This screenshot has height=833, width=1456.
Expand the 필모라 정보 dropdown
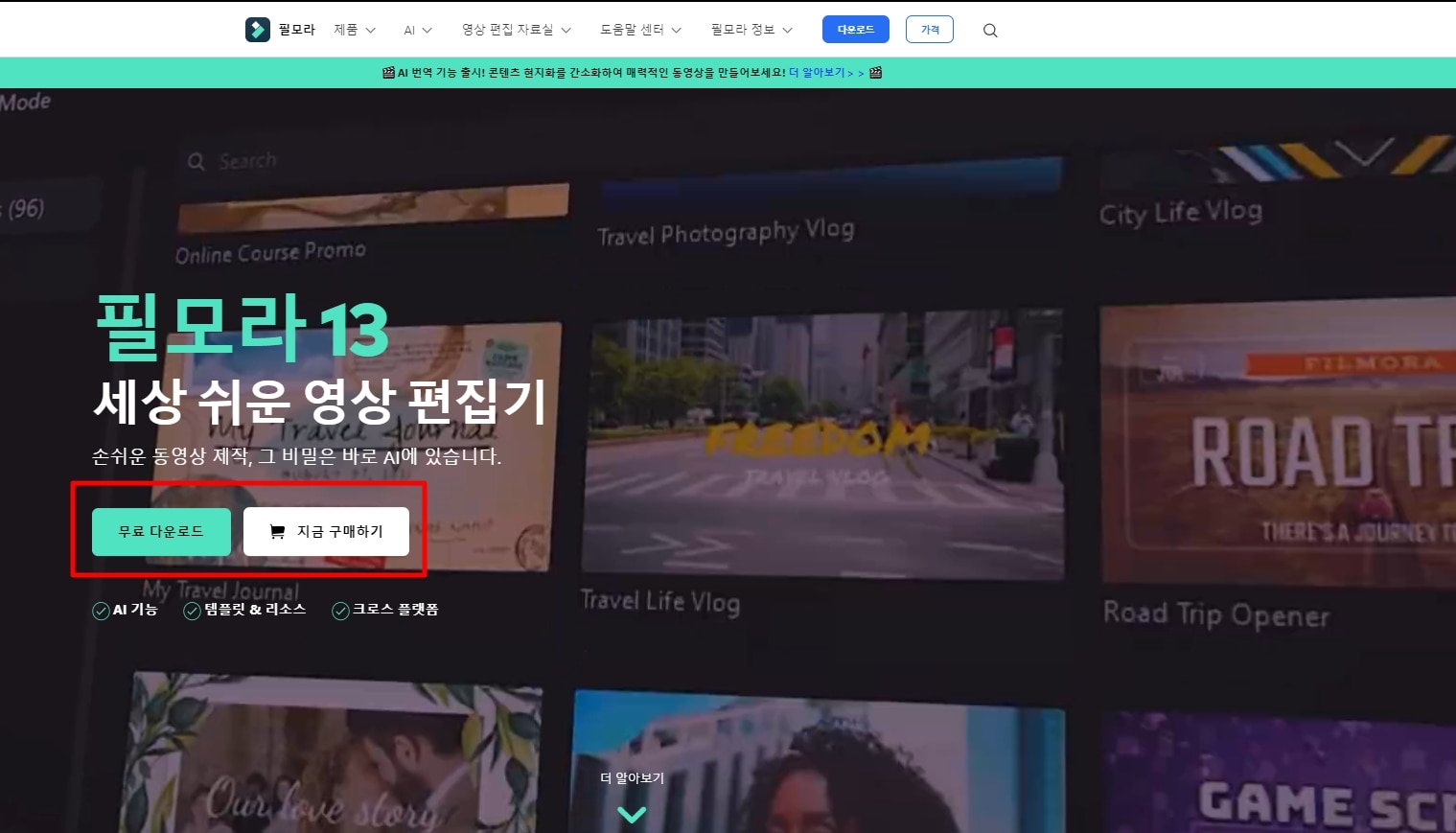[752, 30]
